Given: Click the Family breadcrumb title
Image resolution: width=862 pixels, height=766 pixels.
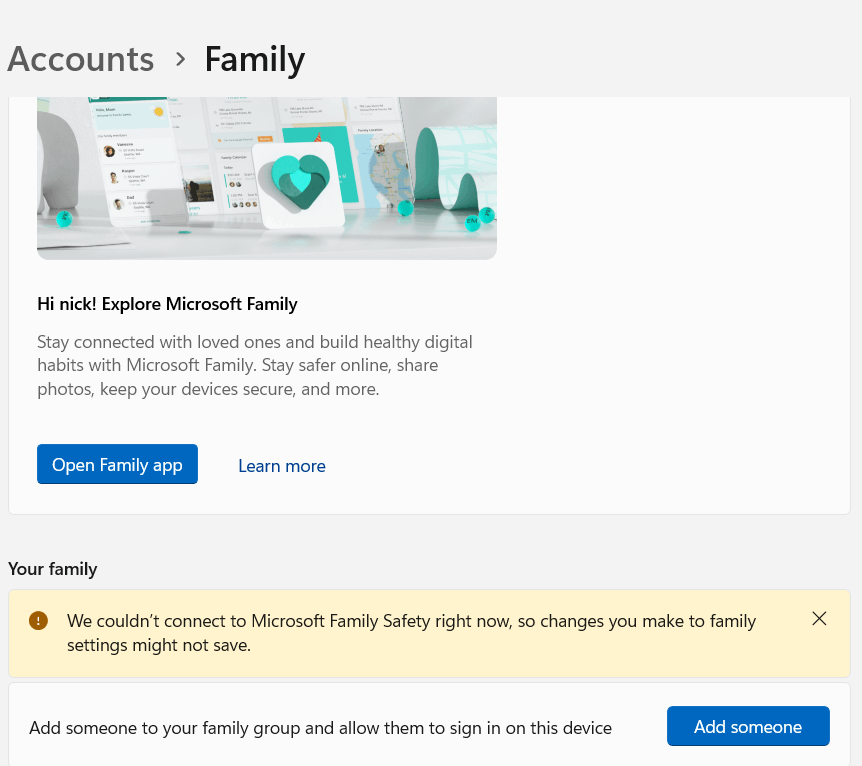Looking at the screenshot, I should tap(255, 59).
